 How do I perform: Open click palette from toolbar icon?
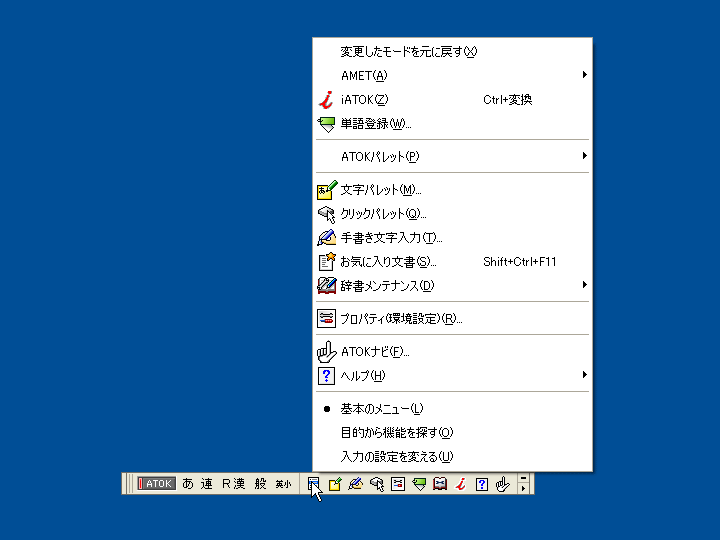377,484
